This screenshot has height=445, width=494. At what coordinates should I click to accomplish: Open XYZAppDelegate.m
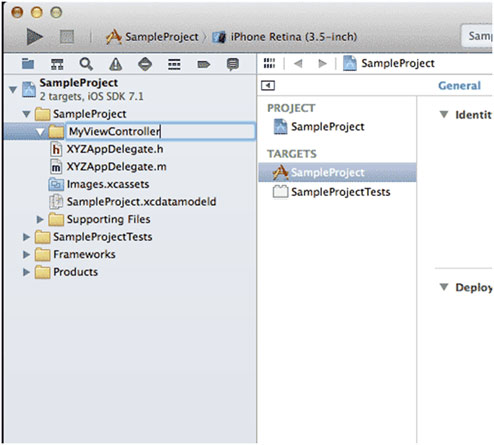pos(116,167)
